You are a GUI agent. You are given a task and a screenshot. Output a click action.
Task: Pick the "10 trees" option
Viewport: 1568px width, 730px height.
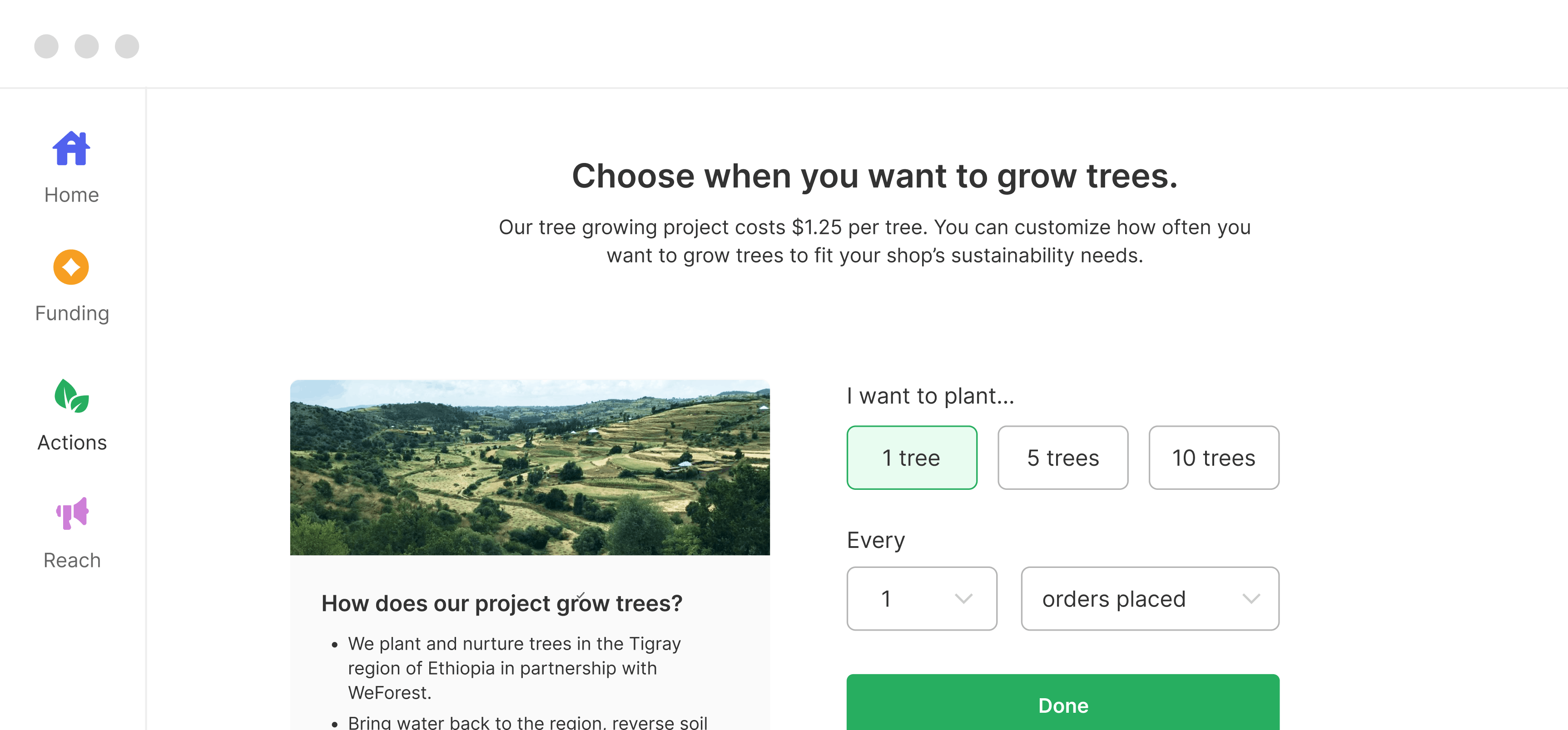1213,458
